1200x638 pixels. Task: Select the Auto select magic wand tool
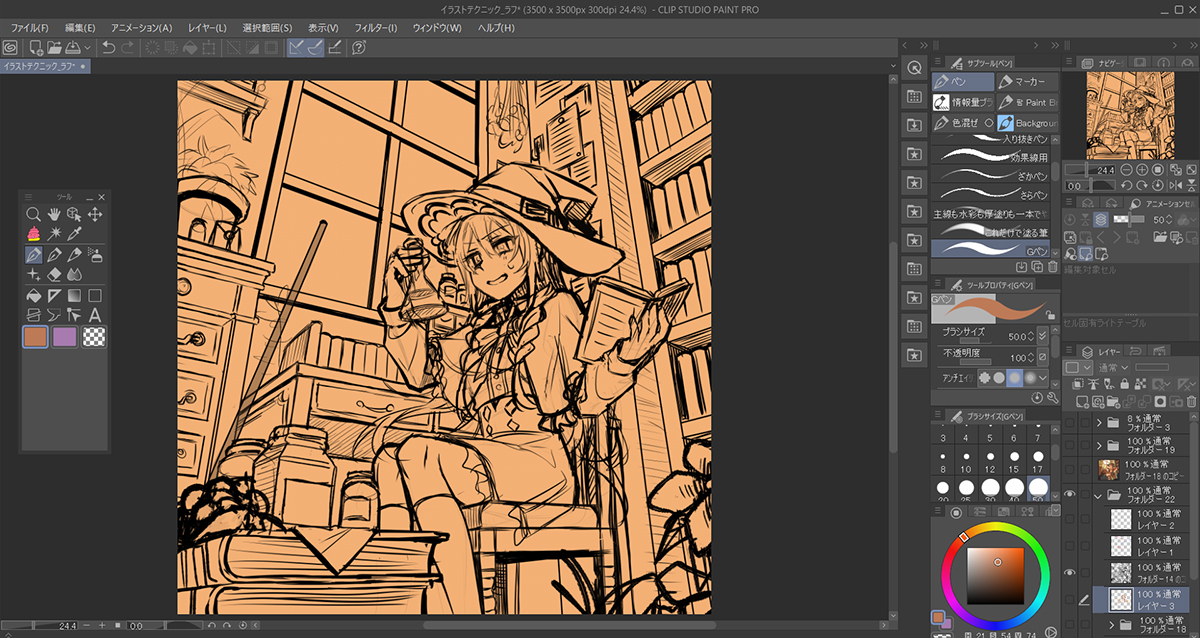54,234
